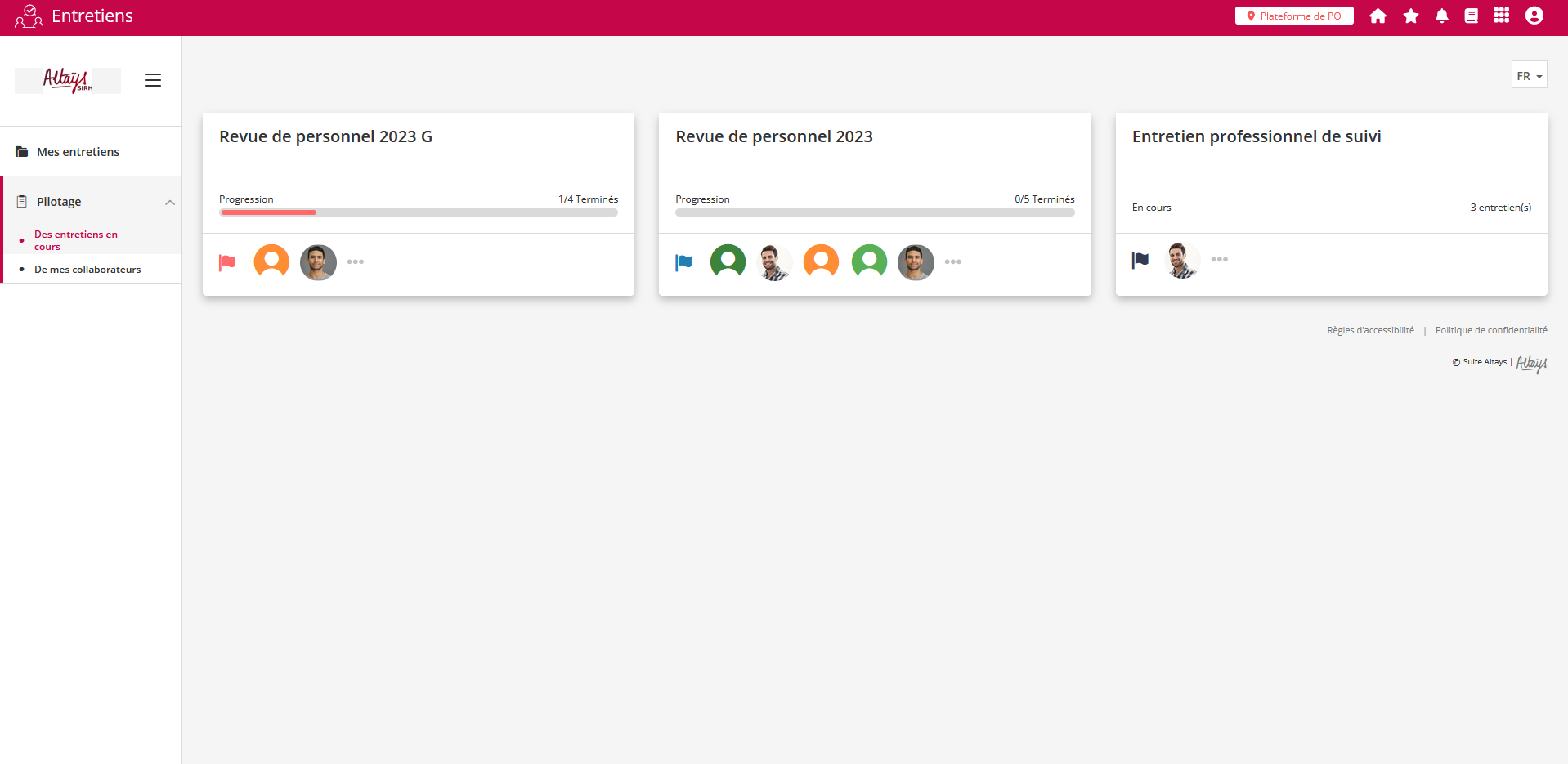The height and width of the screenshot is (764, 1568).
Task: Open the Règles d'accessibilité link
Action: click(1370, 331)
